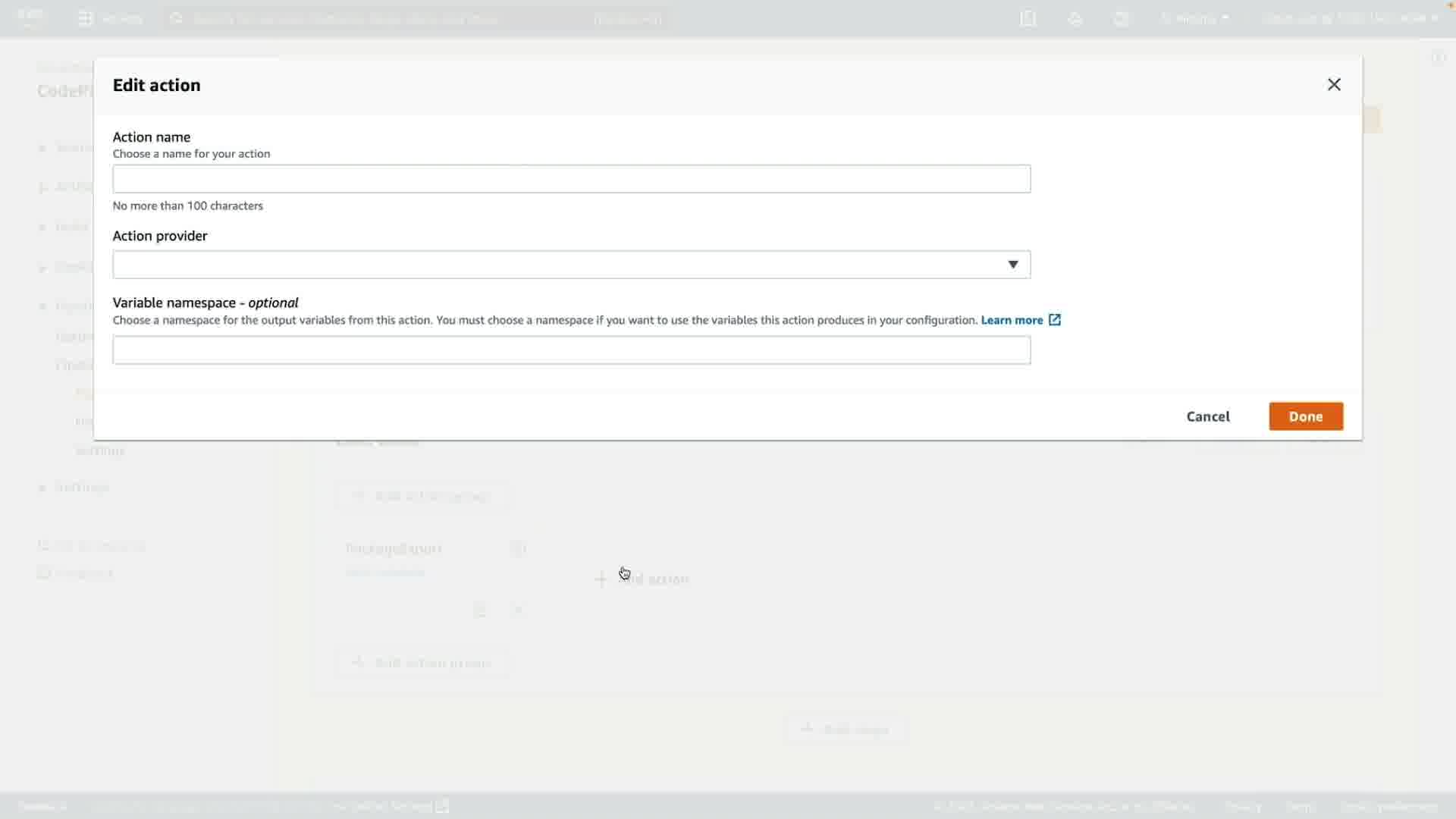Open the notifications bell icon

[1075, 19]
